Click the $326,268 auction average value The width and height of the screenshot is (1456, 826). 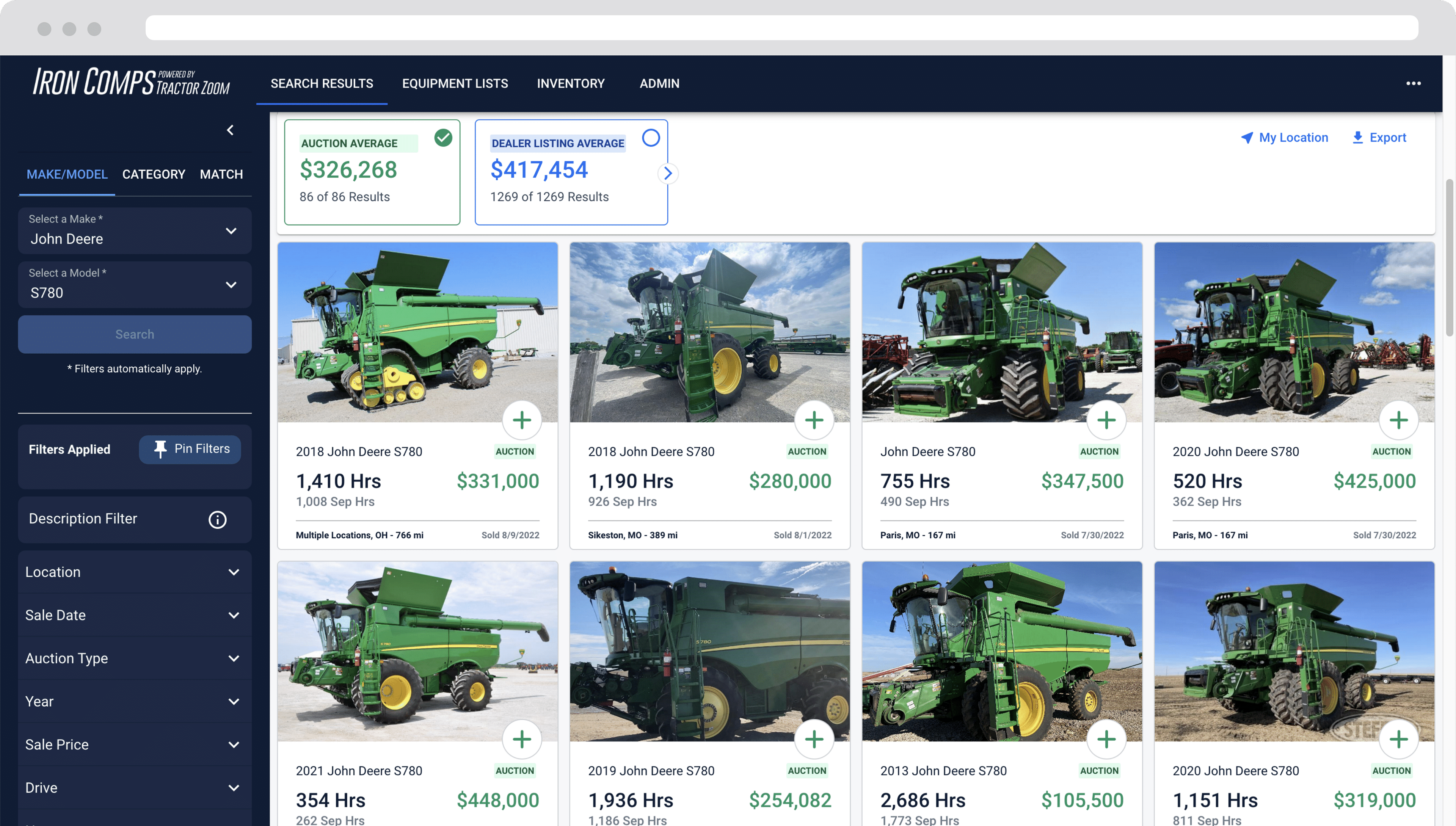tap(348, 169)
